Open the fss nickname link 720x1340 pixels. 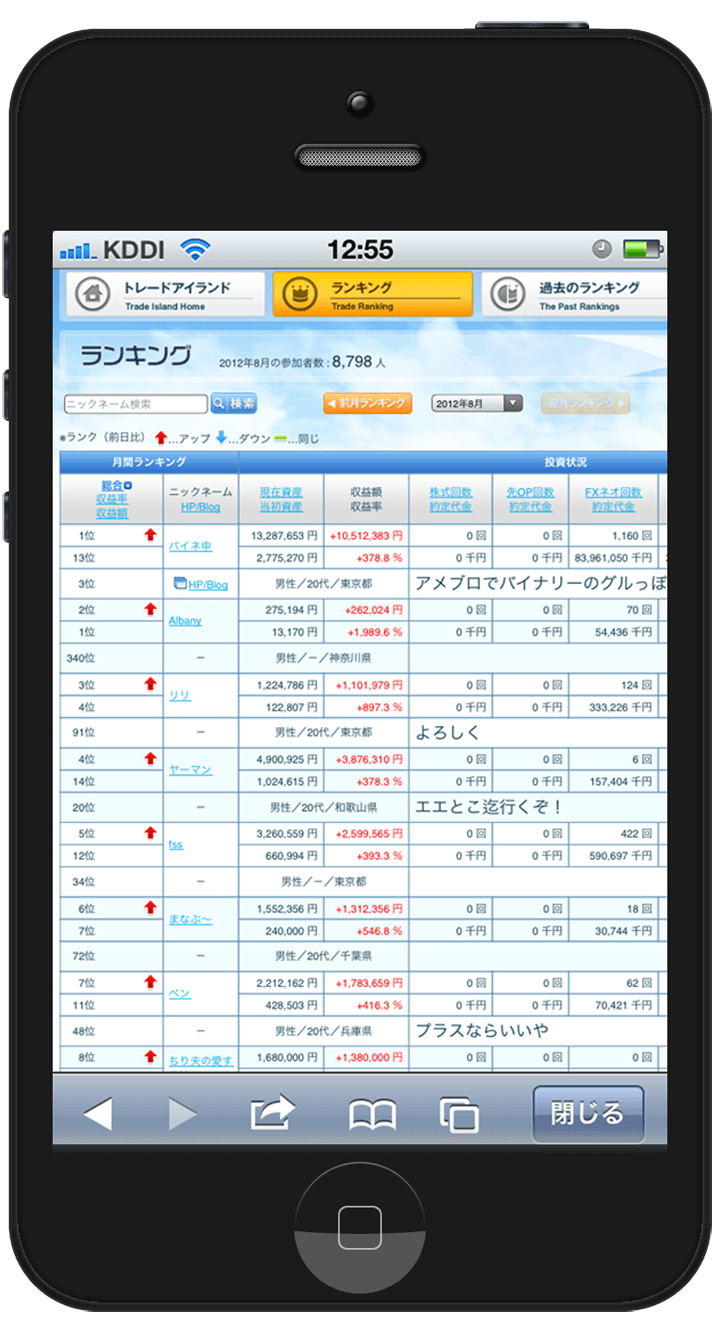pos(176,845)
